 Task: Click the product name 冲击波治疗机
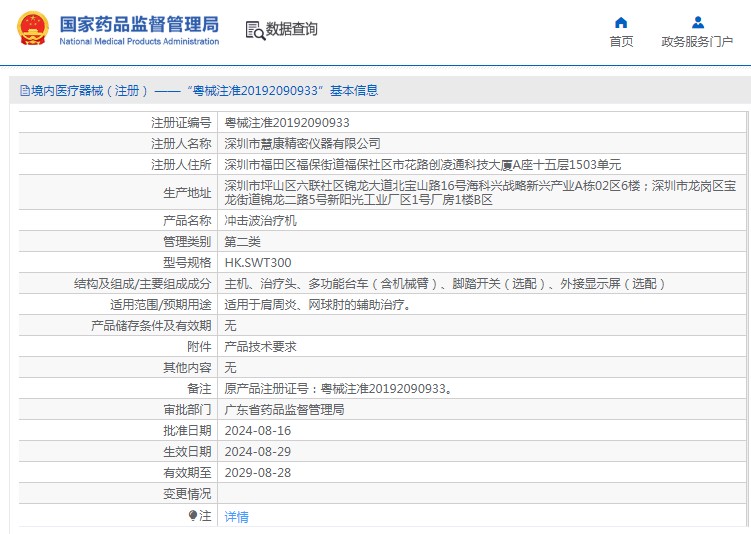pyautogui.click(x=260, y=220)
